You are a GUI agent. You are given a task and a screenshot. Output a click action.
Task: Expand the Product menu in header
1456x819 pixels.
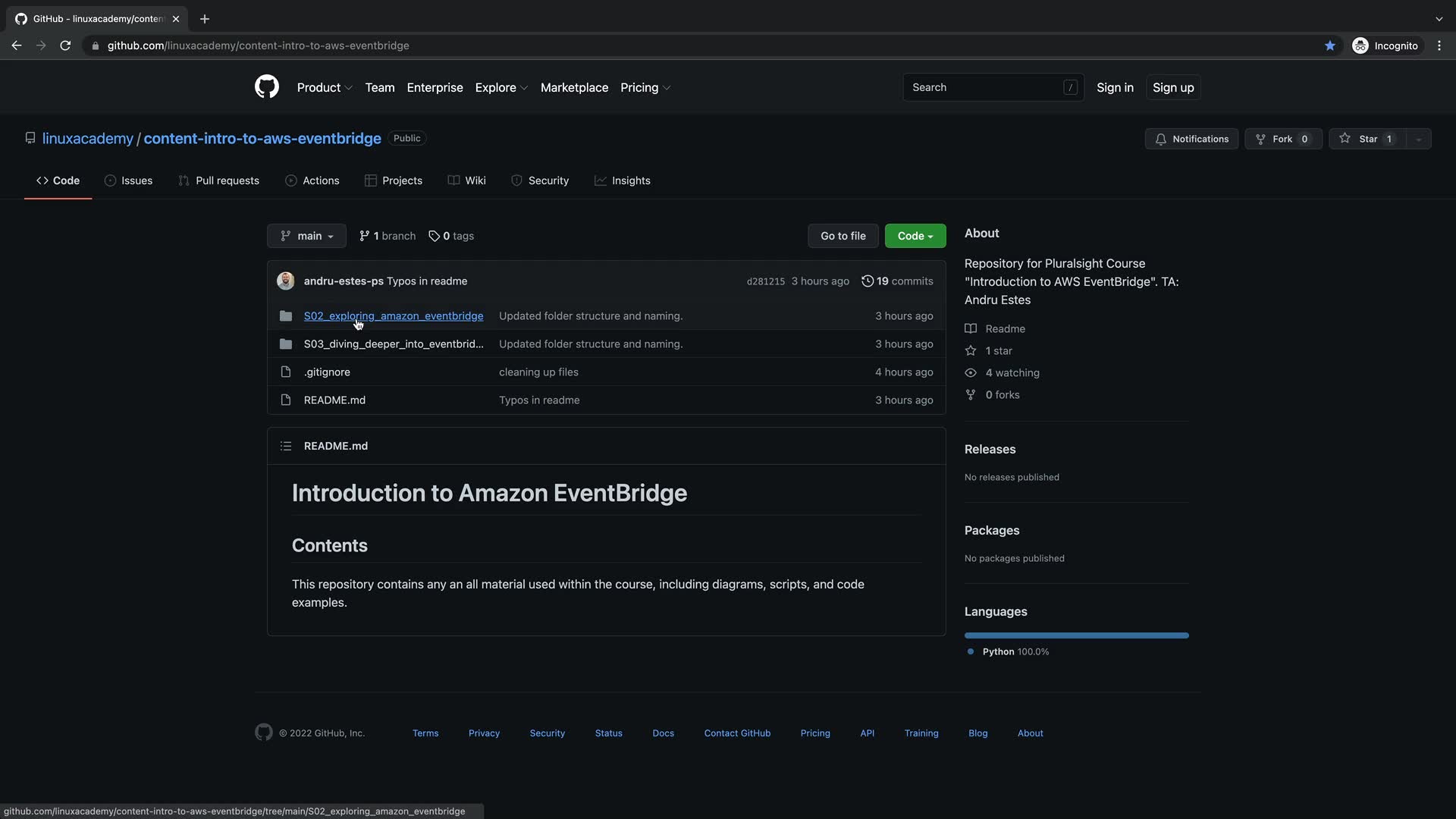click(324, 88)
